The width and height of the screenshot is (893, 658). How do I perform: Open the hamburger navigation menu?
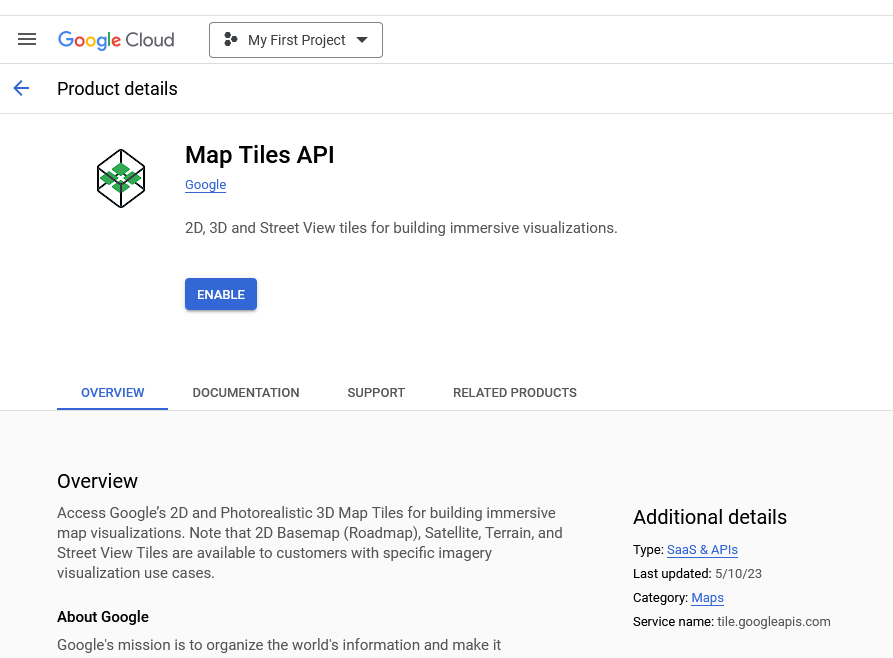click(27, 39)
